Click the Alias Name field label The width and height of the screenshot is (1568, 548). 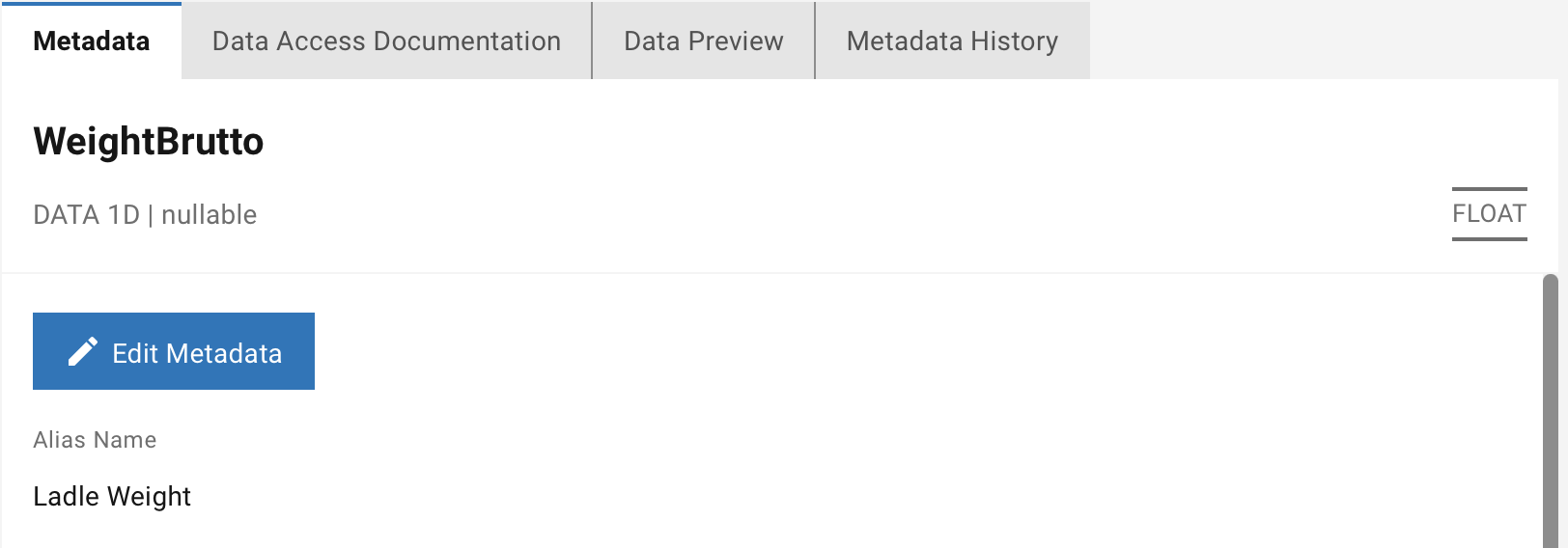pos(95,440)
